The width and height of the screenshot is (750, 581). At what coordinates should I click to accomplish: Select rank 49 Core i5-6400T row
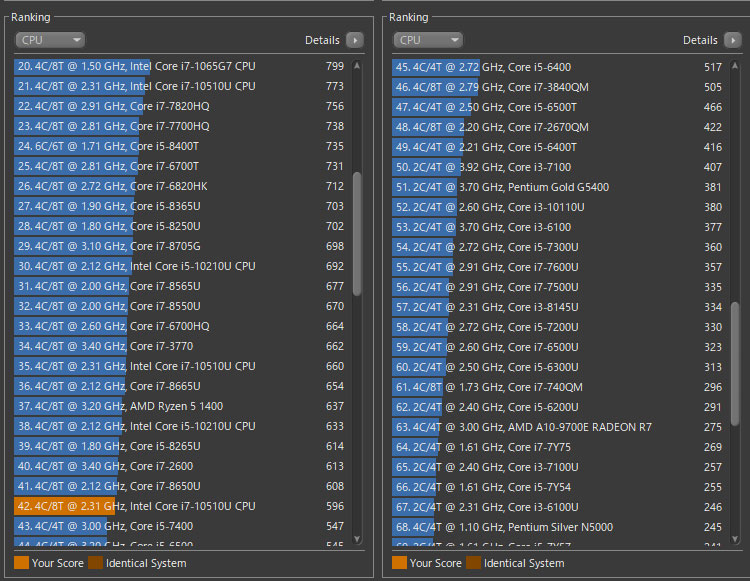pos(559,147)
